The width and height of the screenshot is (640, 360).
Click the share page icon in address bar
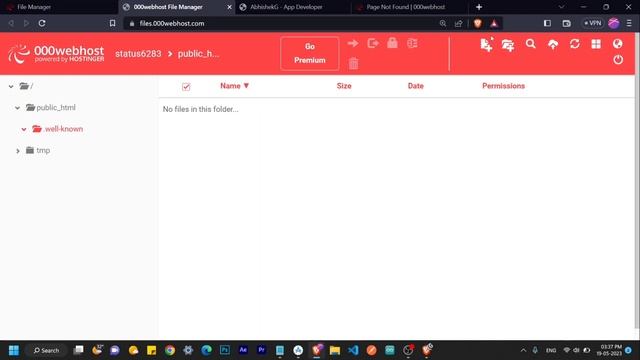click(x=458, y=24)
